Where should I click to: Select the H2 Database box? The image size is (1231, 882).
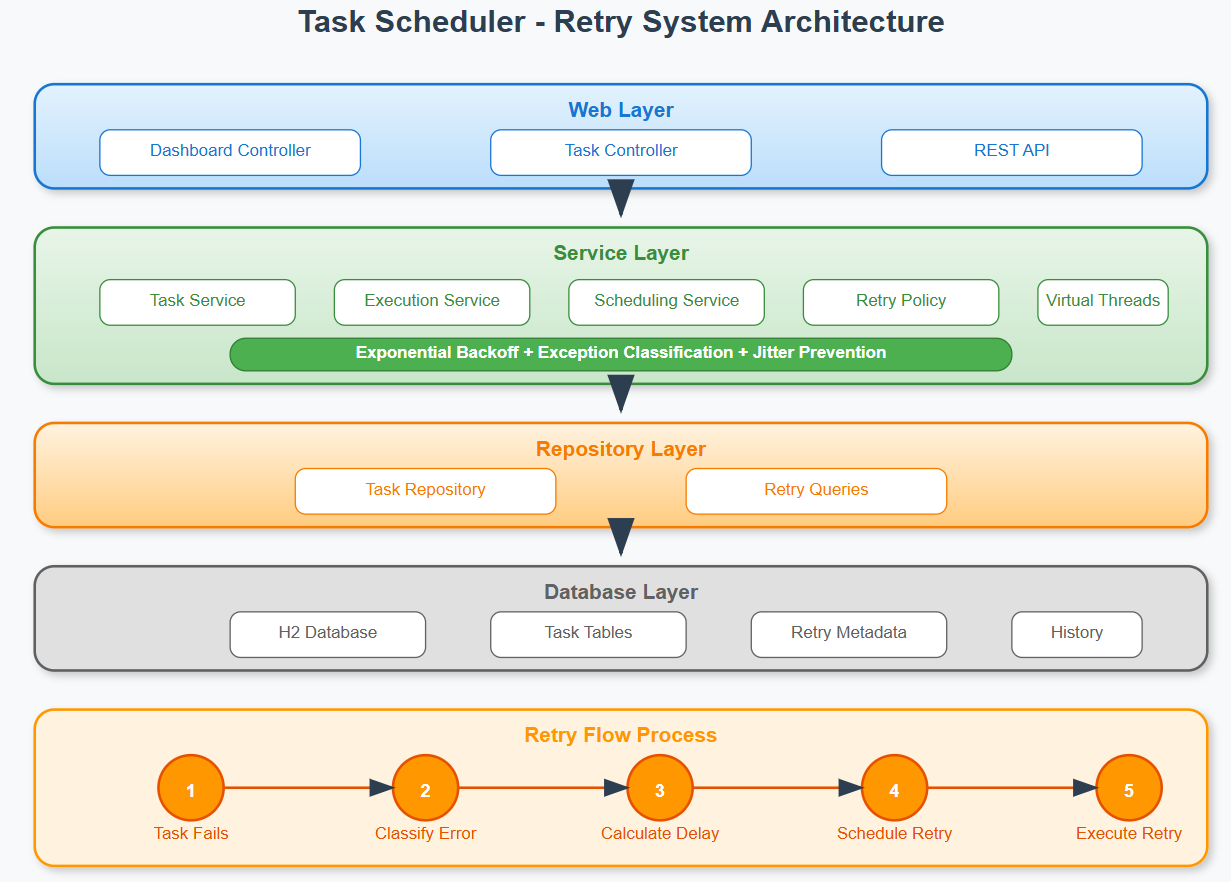click(328, 634)
